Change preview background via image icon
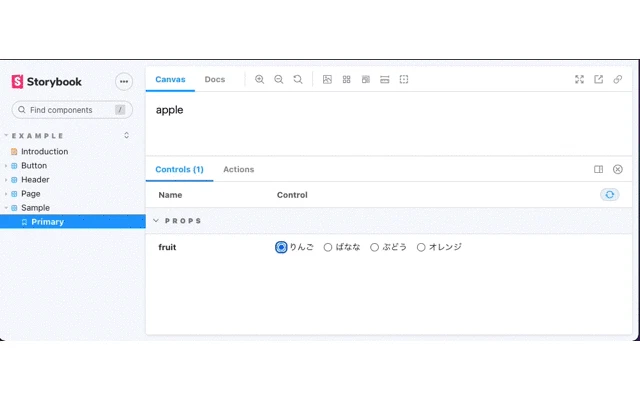Image resolution: width=640 pixels, height=400 pixels. pos(327,80)
